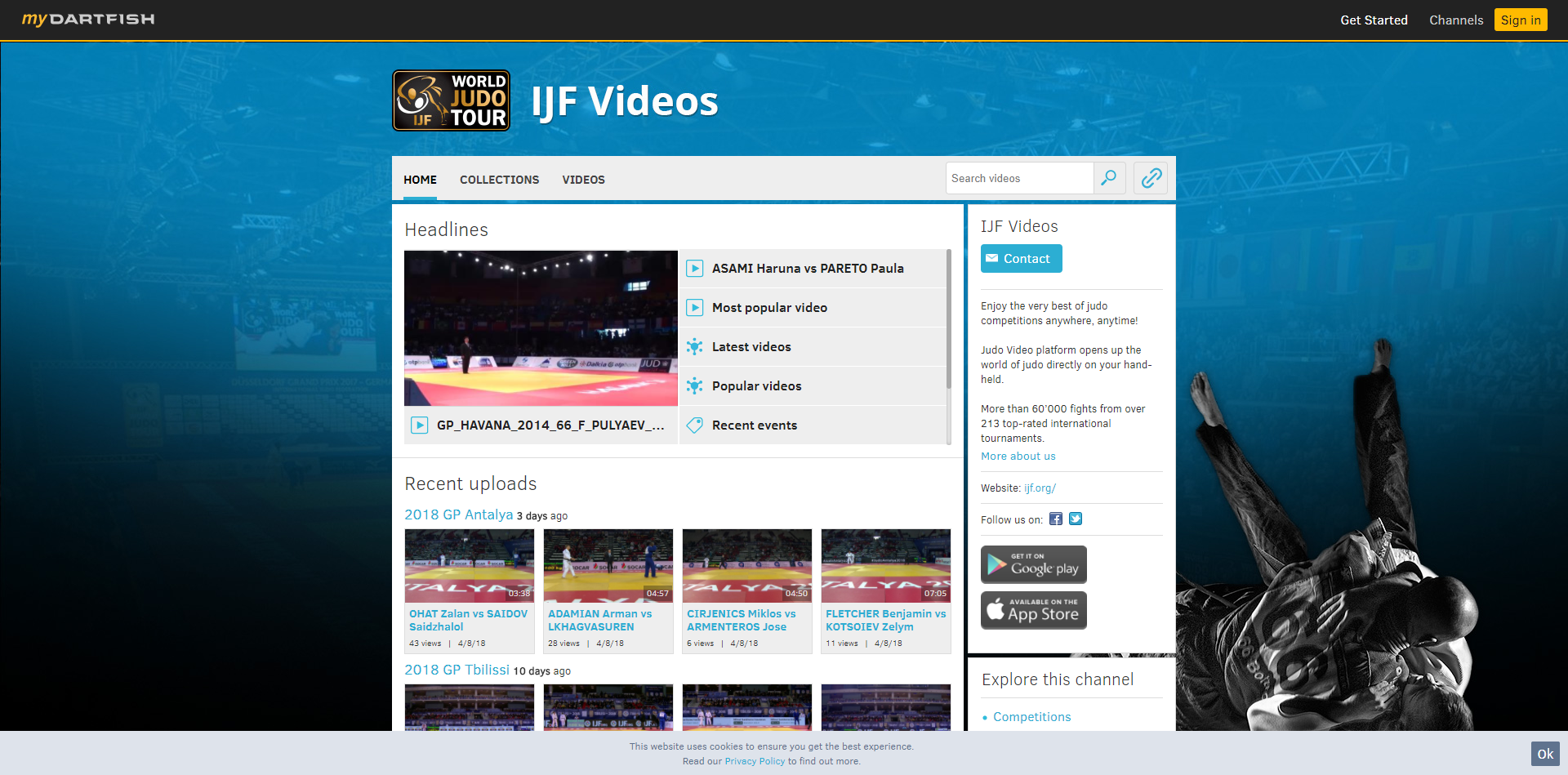The height and width of the screenshot is (775, 1568).
Task: Open the Google Play badge
Action: (x=1034, y=564)
